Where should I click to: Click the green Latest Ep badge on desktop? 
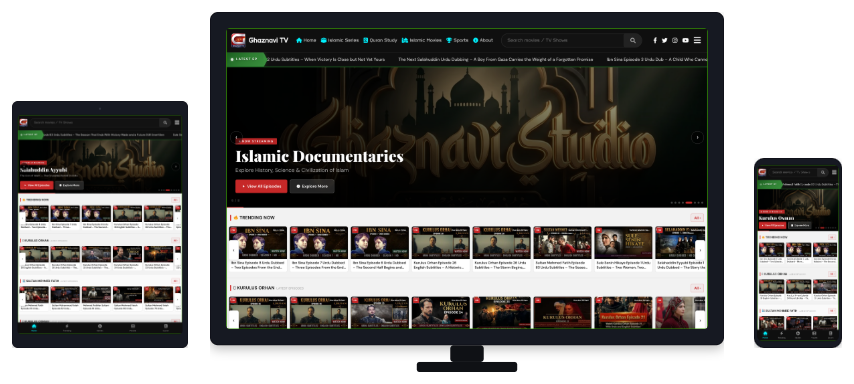[246, 59]
